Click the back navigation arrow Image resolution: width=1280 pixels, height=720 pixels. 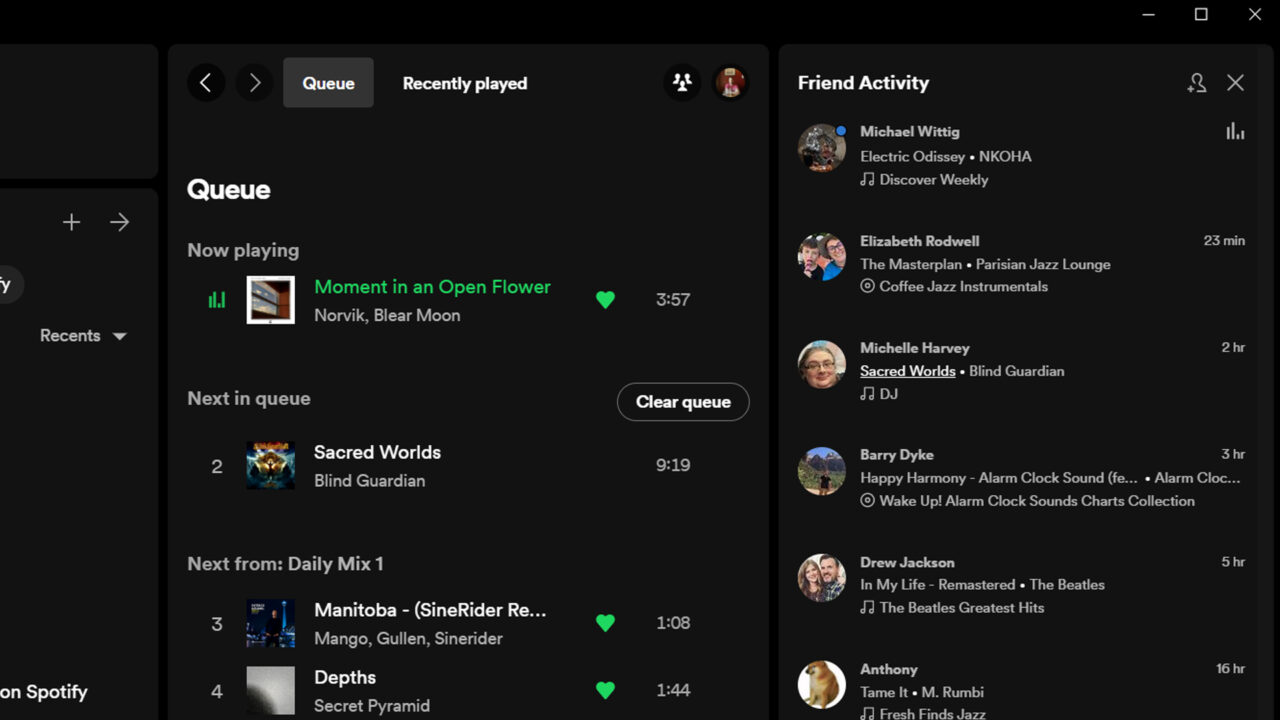point(206,83)
